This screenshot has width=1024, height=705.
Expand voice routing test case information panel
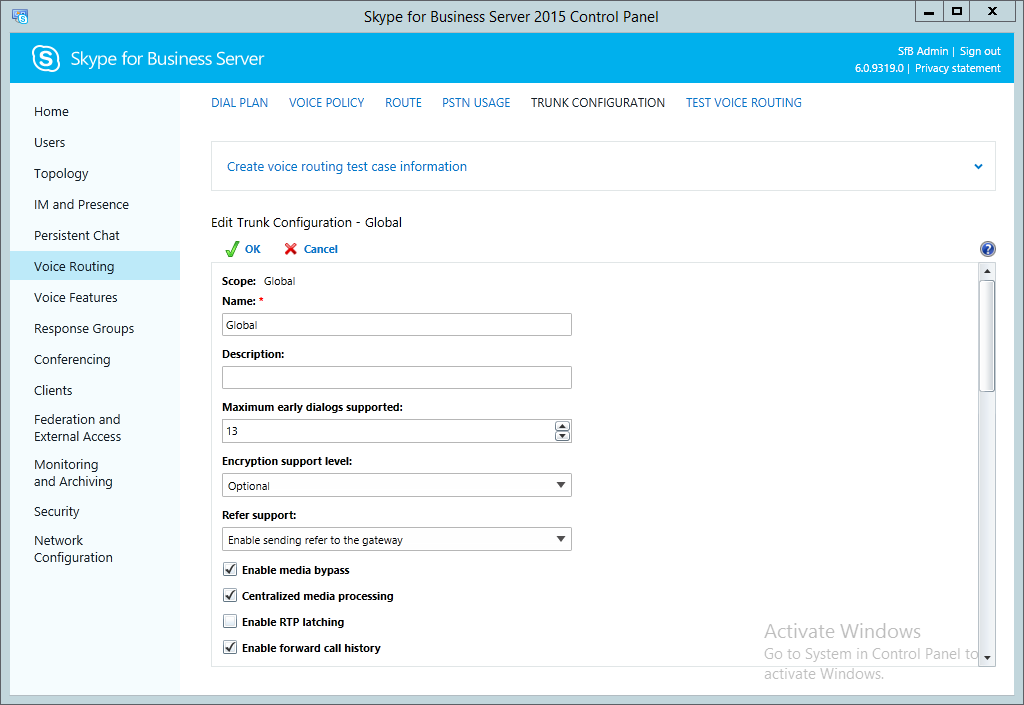click(x=978, y=167)
